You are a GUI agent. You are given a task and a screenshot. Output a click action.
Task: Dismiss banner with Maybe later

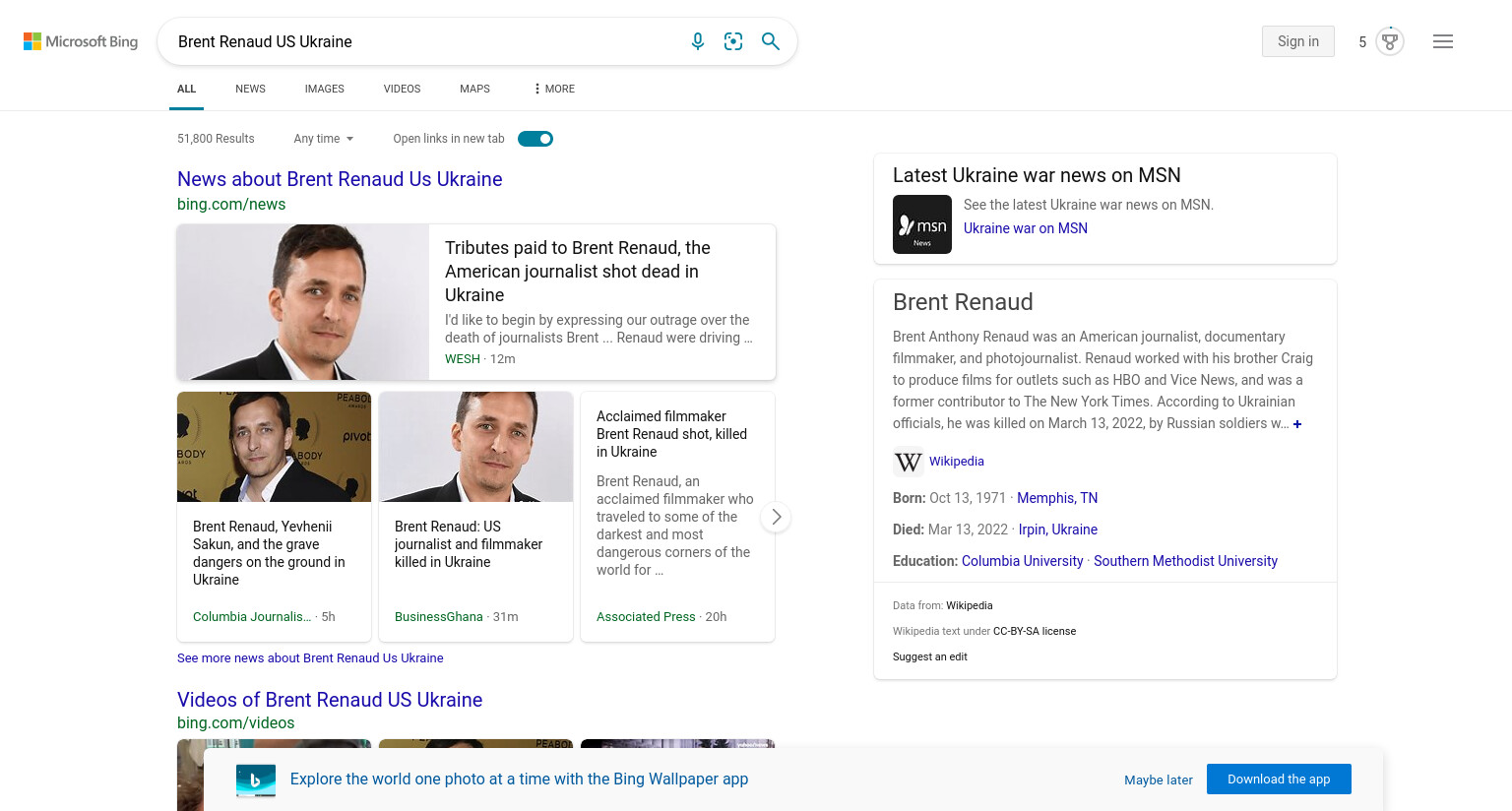[x=1159, y=780]
